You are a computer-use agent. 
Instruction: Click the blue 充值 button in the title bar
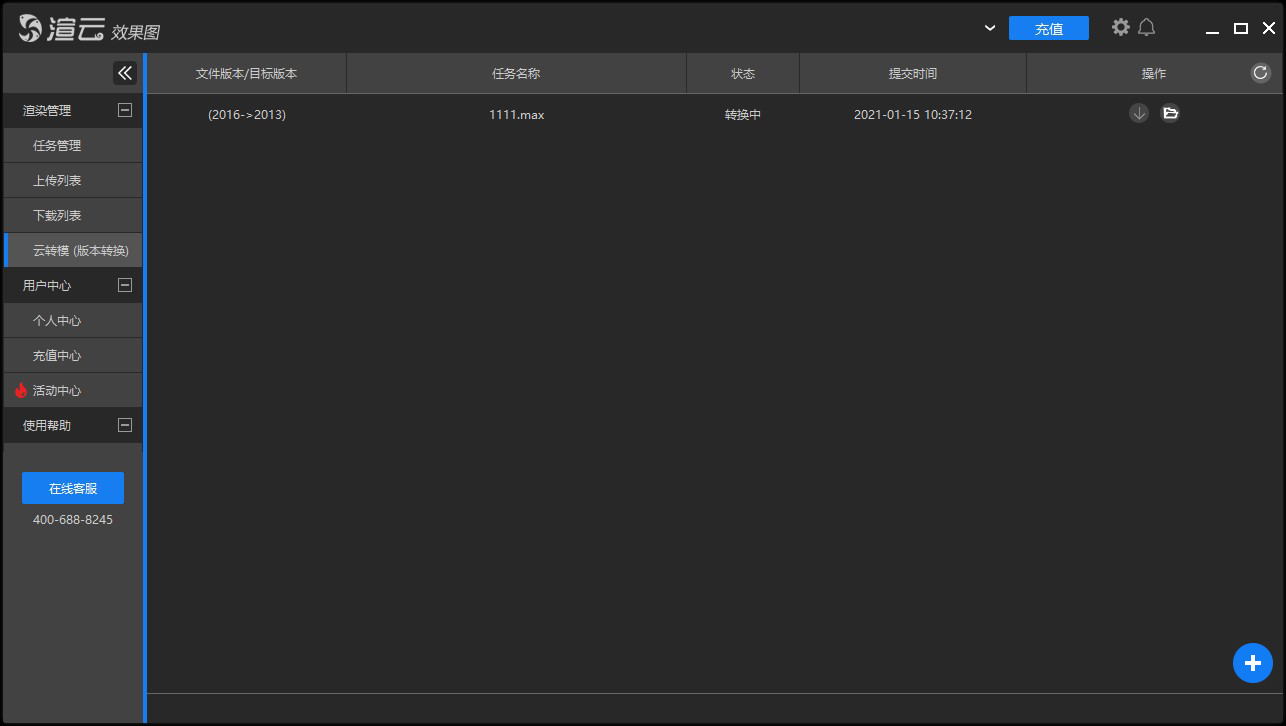pyautogui.click(x=1049, y=28)
